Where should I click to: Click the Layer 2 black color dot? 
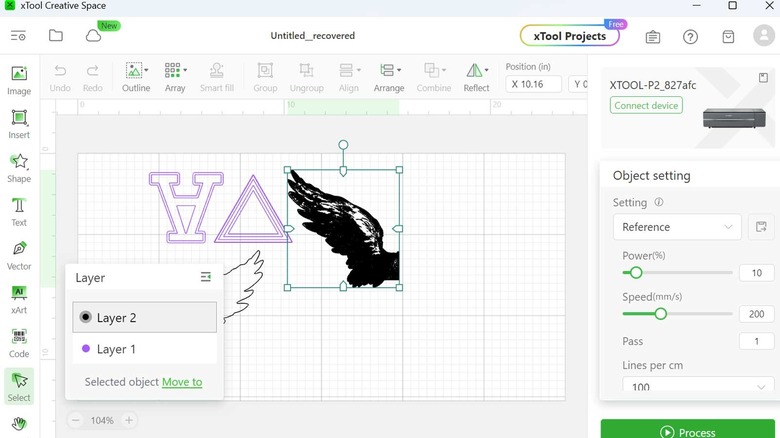tap(86, 317)
